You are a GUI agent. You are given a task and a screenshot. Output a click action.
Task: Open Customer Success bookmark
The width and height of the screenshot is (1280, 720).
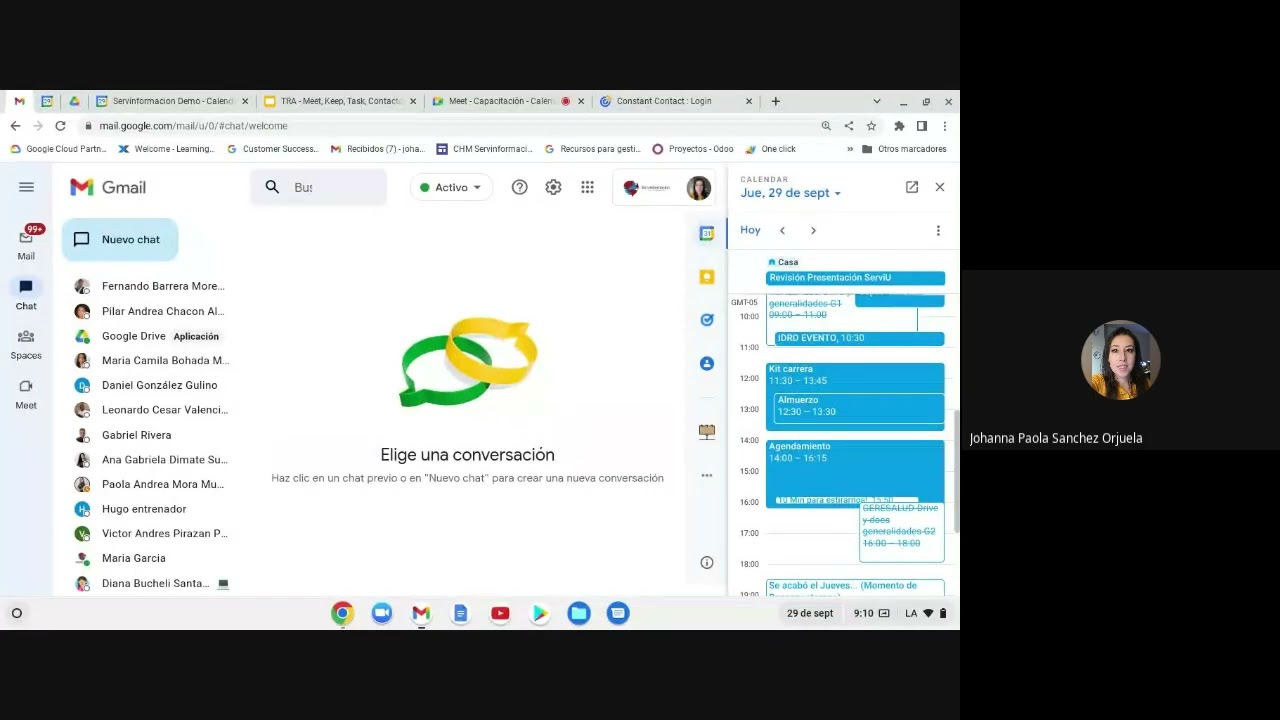tap(272, 149)
